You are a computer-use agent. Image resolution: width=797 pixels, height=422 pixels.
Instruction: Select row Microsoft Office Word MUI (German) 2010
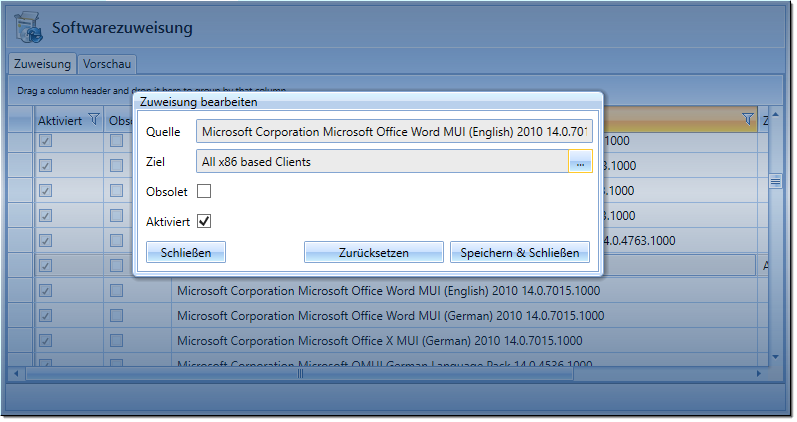click(390, 316)
